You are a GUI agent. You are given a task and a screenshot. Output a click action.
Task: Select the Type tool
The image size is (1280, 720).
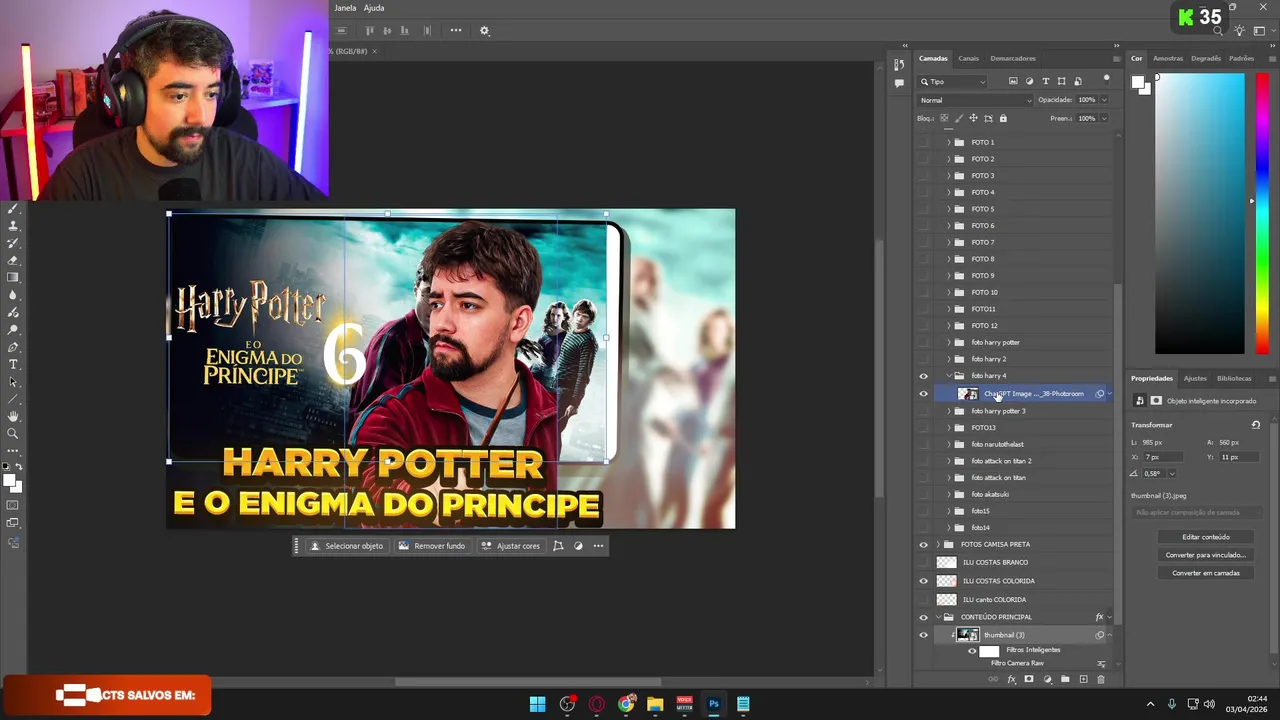tap(13, 364)
